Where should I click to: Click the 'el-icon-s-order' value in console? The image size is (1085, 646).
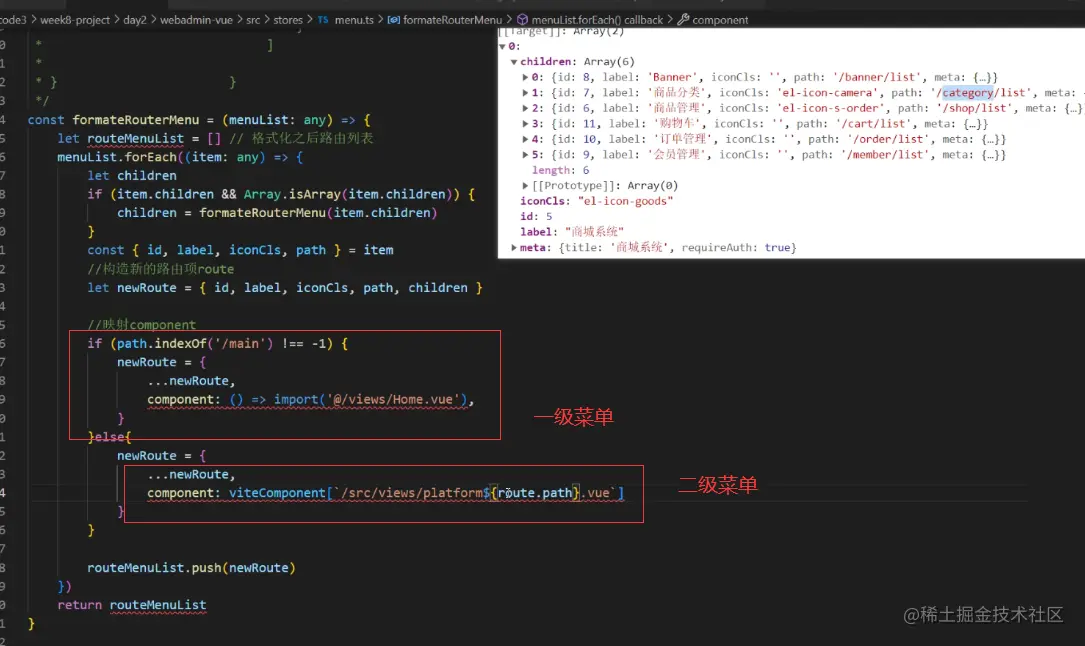pyautogui.click(x=831, y=108)
